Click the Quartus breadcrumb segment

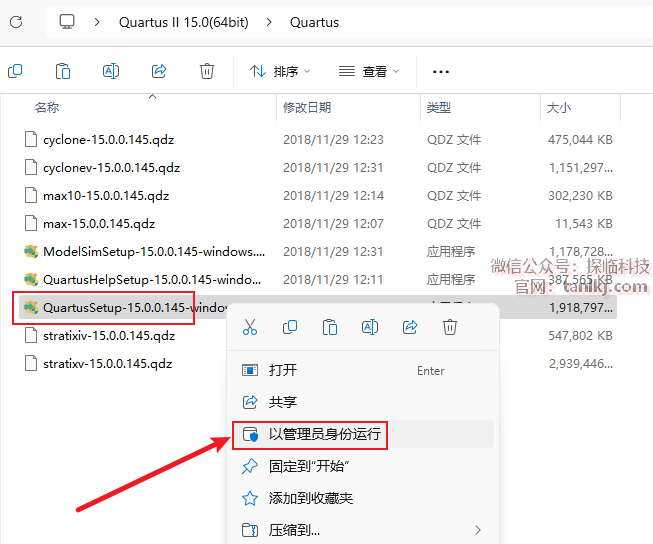tap(314, 22)
